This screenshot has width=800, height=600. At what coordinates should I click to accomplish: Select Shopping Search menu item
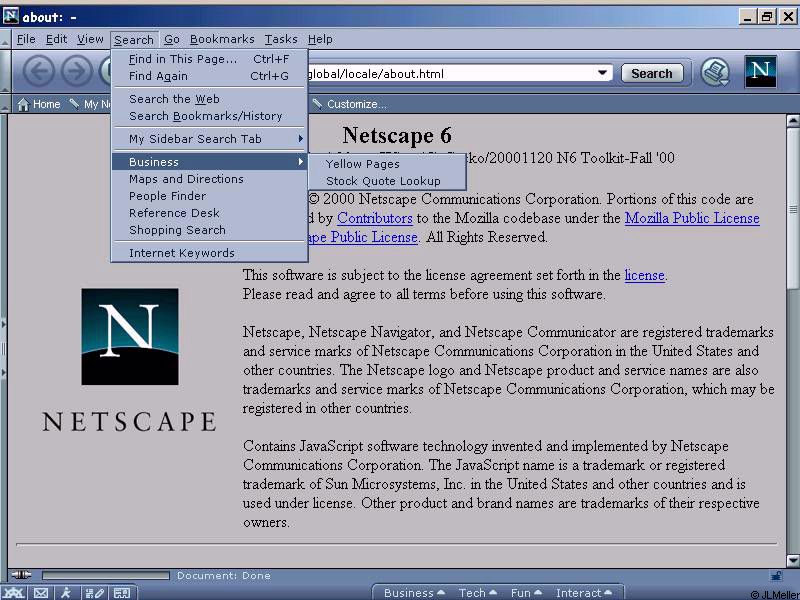(209, 230)
